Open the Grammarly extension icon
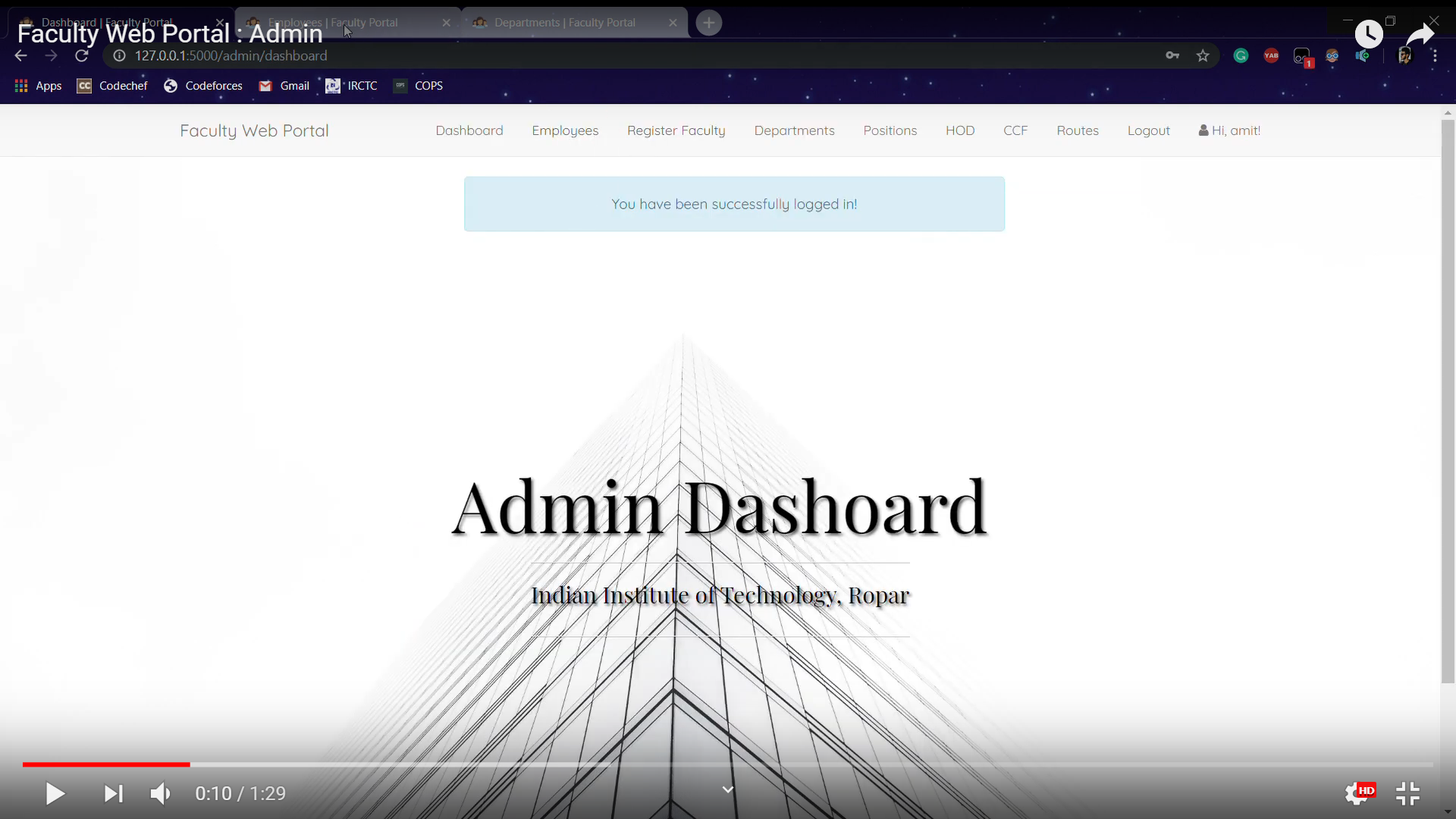Viewport: 1456px width, 819px height. [x=1241, y=55]
